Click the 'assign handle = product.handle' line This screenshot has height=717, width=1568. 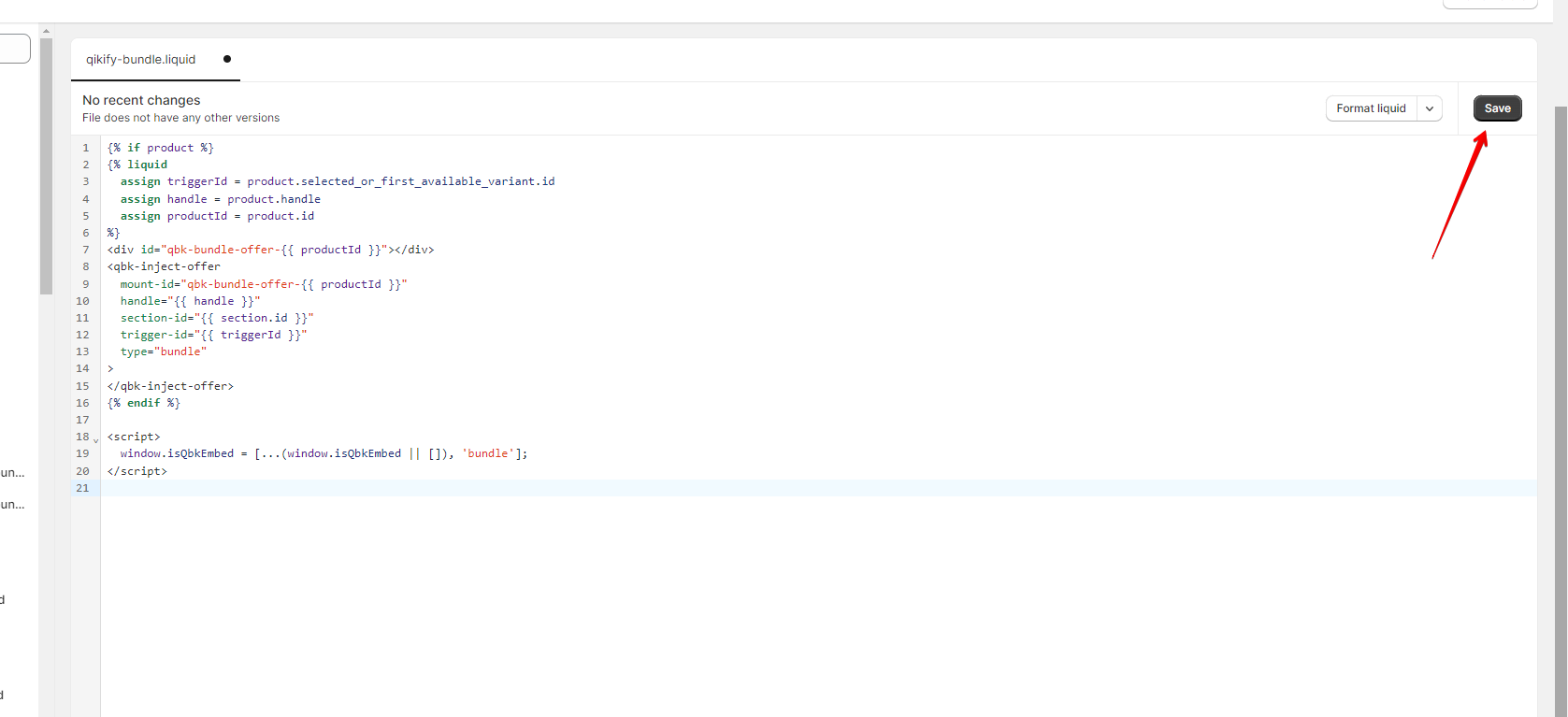click(220, 199)
